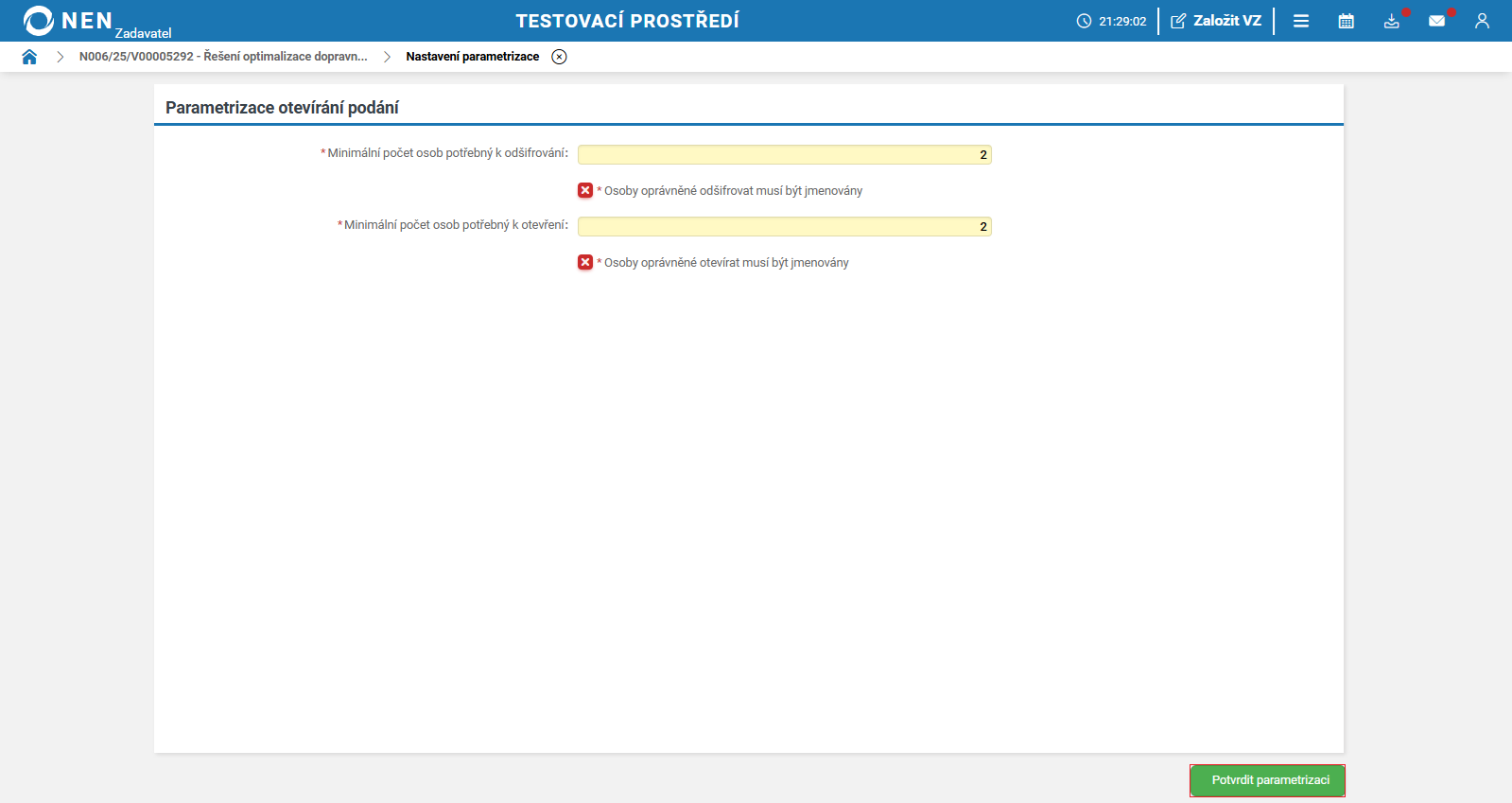Click the chevron before Nastavení parametrizace
This screenshot has width=1512, height=803.
click(387, 57)
